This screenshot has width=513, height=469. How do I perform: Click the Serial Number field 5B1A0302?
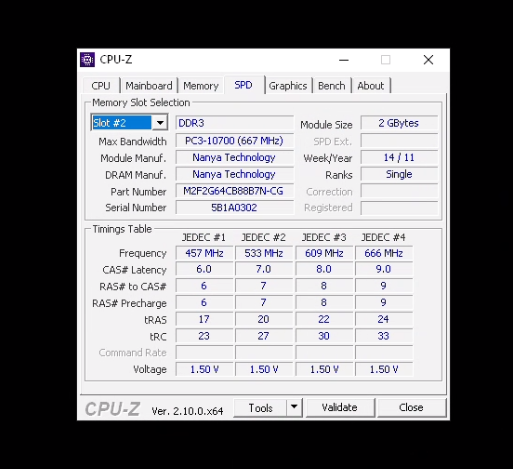[234, 208]
